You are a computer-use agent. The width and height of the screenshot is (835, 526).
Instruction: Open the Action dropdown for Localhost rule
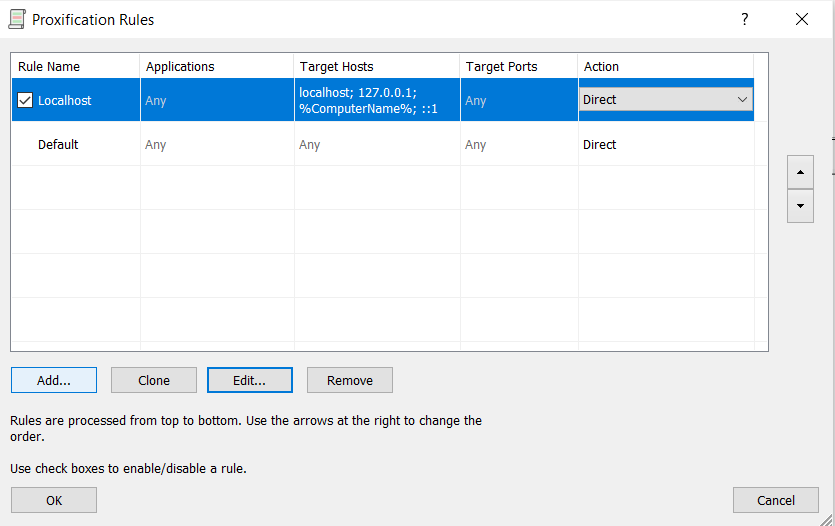pos(666,100)
